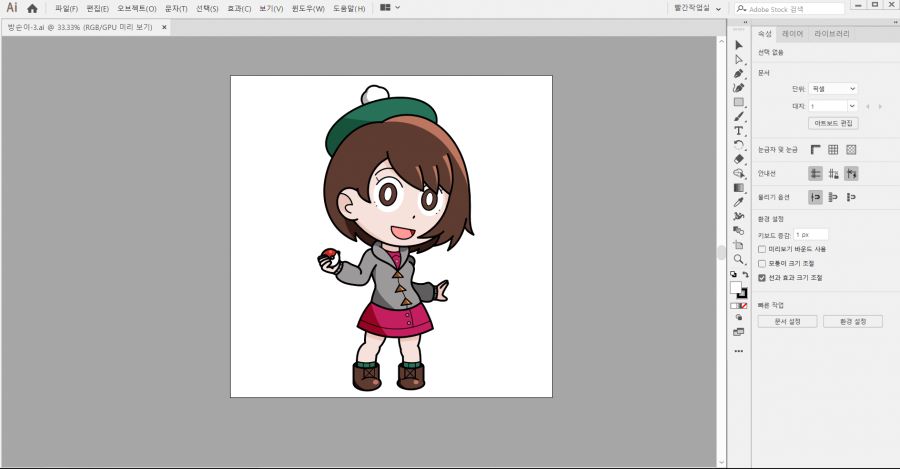This screenshot has height=469, width=900.
Task: Toggle the grid display icon
Action: click(832, 150)
